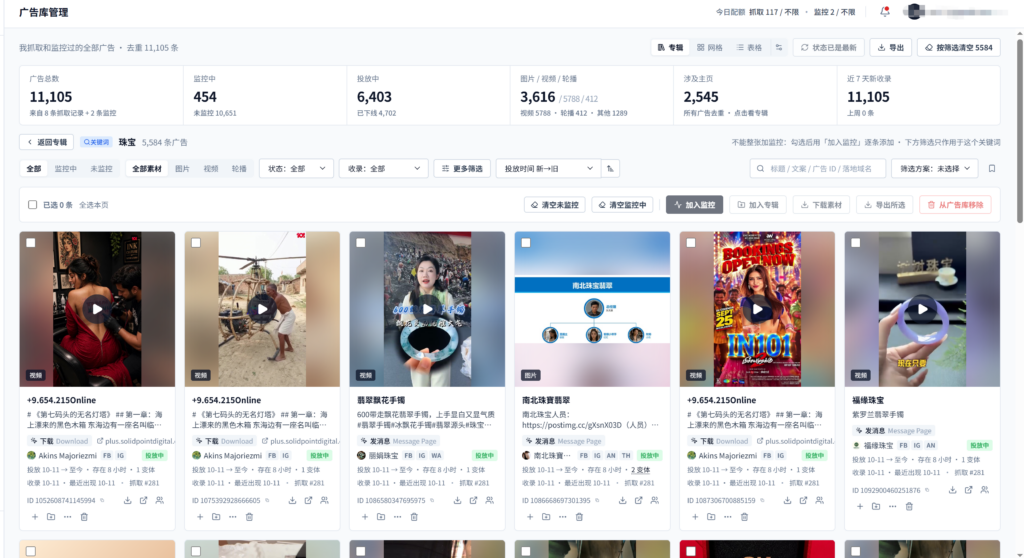Select the 监控中 filter tab
The image size is (1024, 558).
pos(65,169)
